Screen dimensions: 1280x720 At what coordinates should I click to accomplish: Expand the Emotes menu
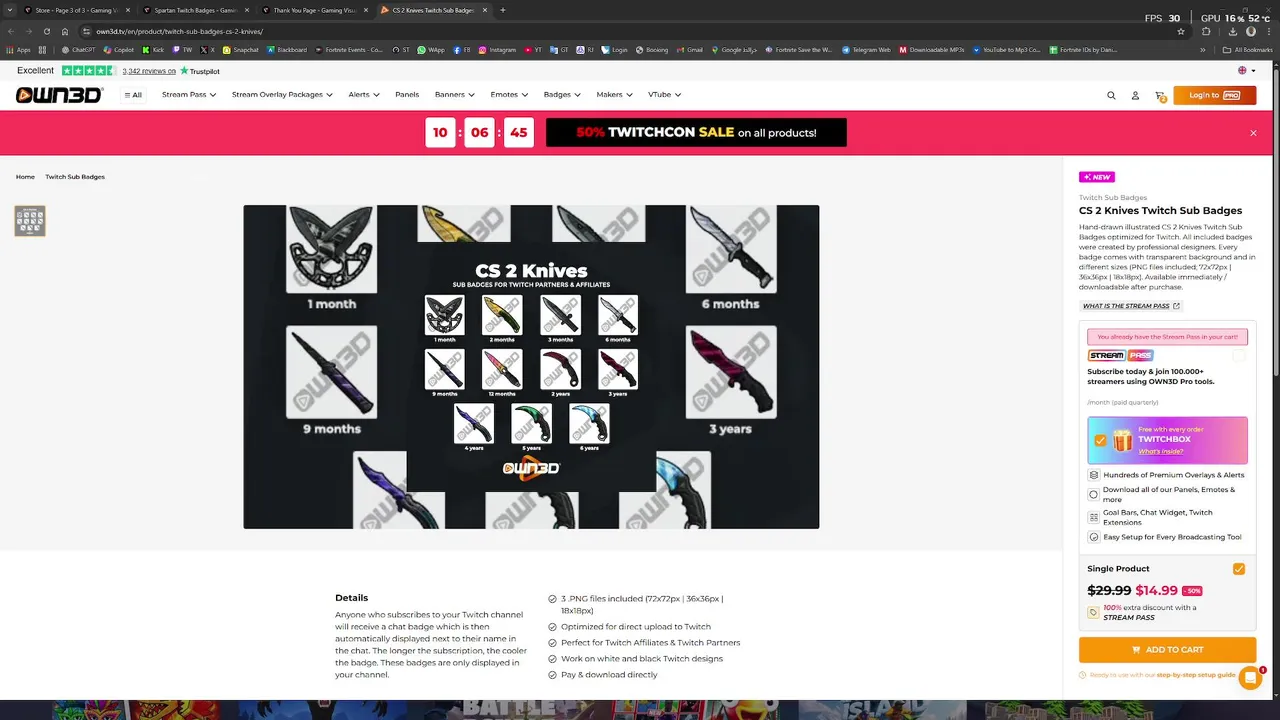(x=508, y=95)
